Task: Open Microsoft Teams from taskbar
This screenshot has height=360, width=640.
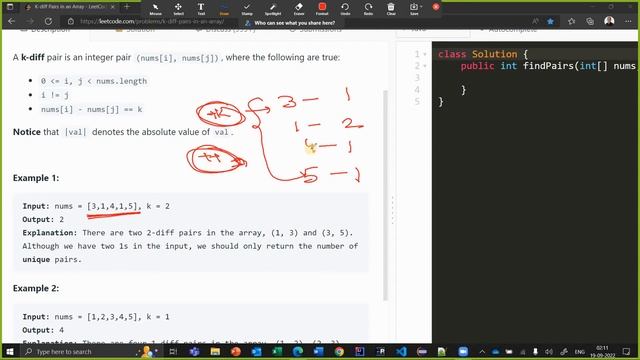Action: point(194,351)
